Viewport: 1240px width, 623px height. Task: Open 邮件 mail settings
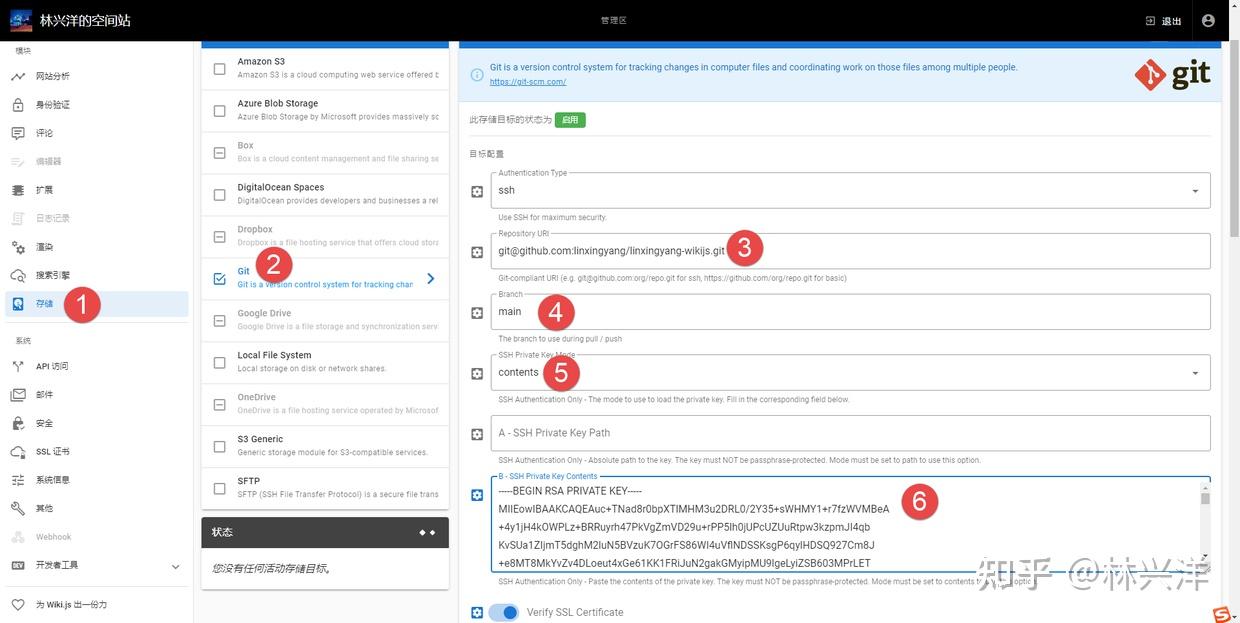coord(96,395)
